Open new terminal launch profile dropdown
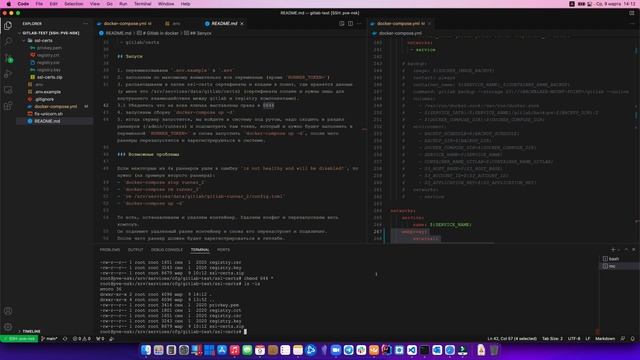Screen dimensions: 640x360 click(x=619, y=249)
